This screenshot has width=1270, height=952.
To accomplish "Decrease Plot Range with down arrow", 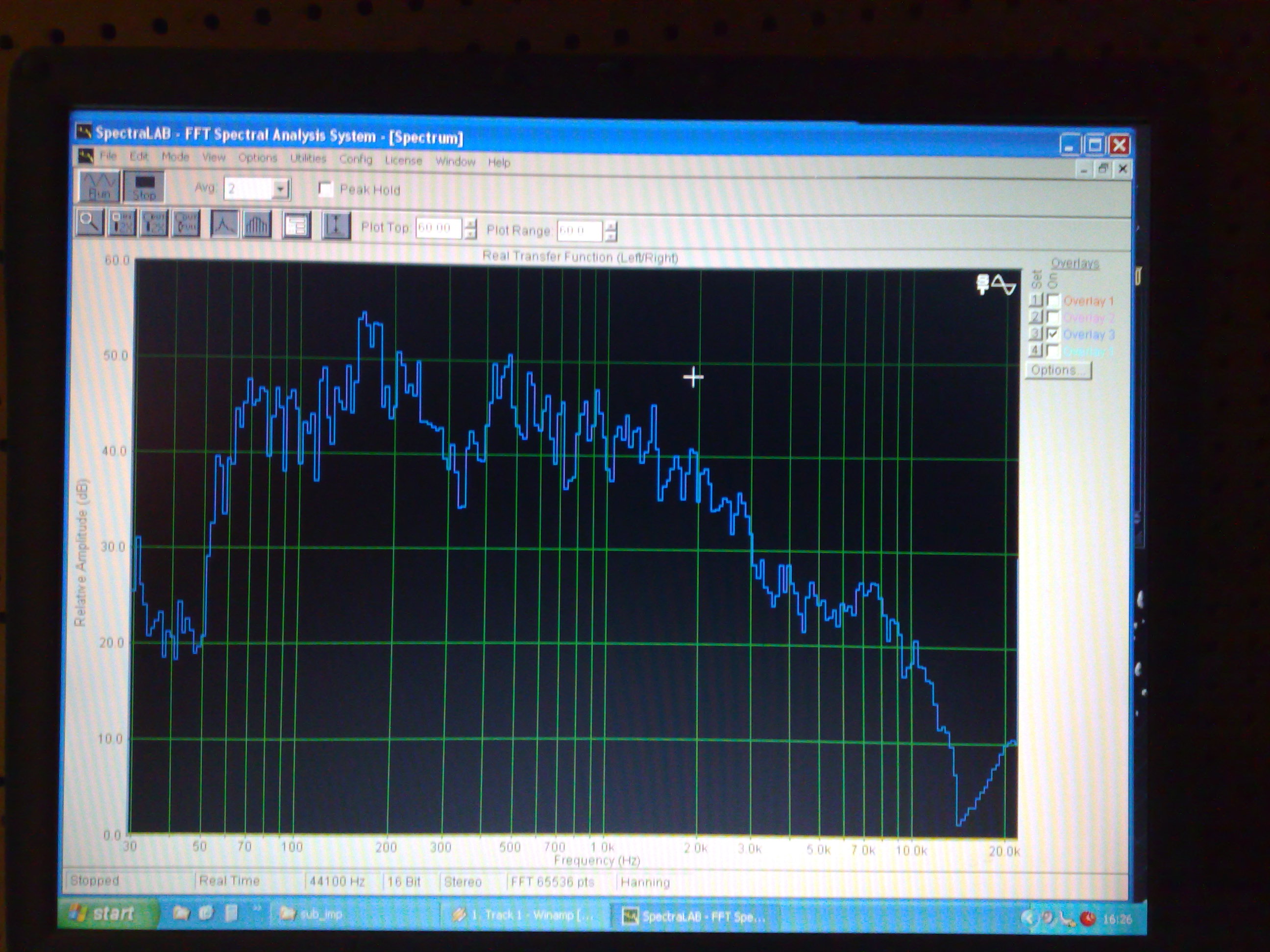I will tap(611, 237).
